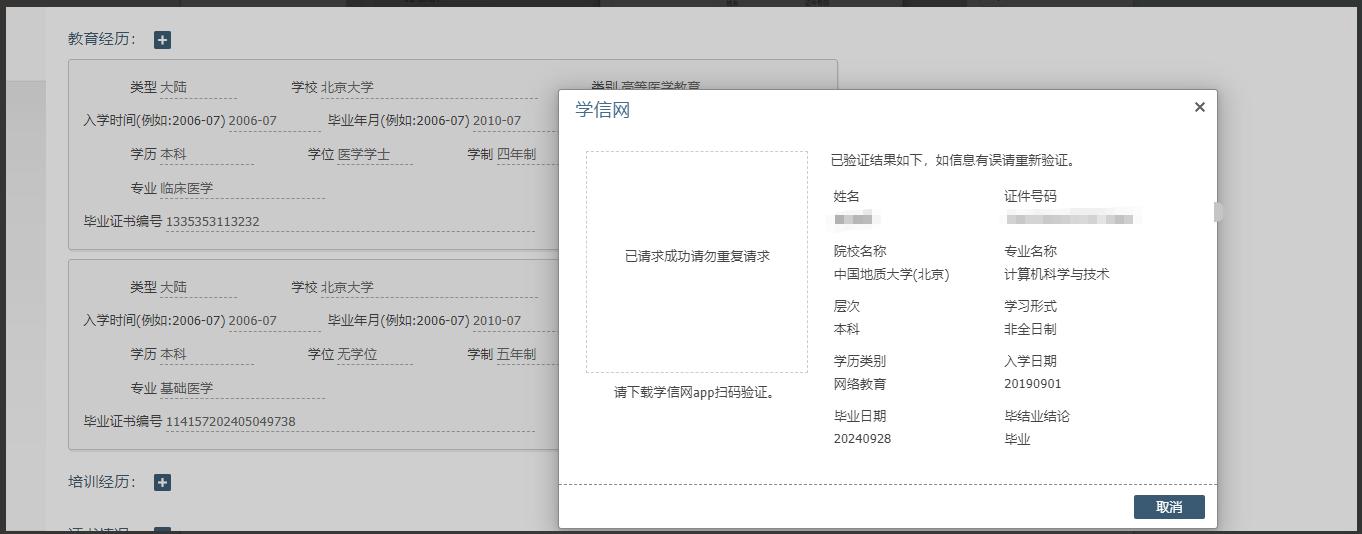Close the 学信网 dialog with the X

[1199, 107]
